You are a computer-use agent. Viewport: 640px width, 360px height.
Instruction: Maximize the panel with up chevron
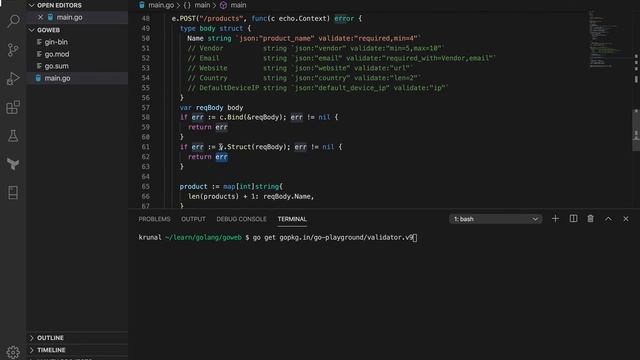pyautogui.click(x=608, y=219)
